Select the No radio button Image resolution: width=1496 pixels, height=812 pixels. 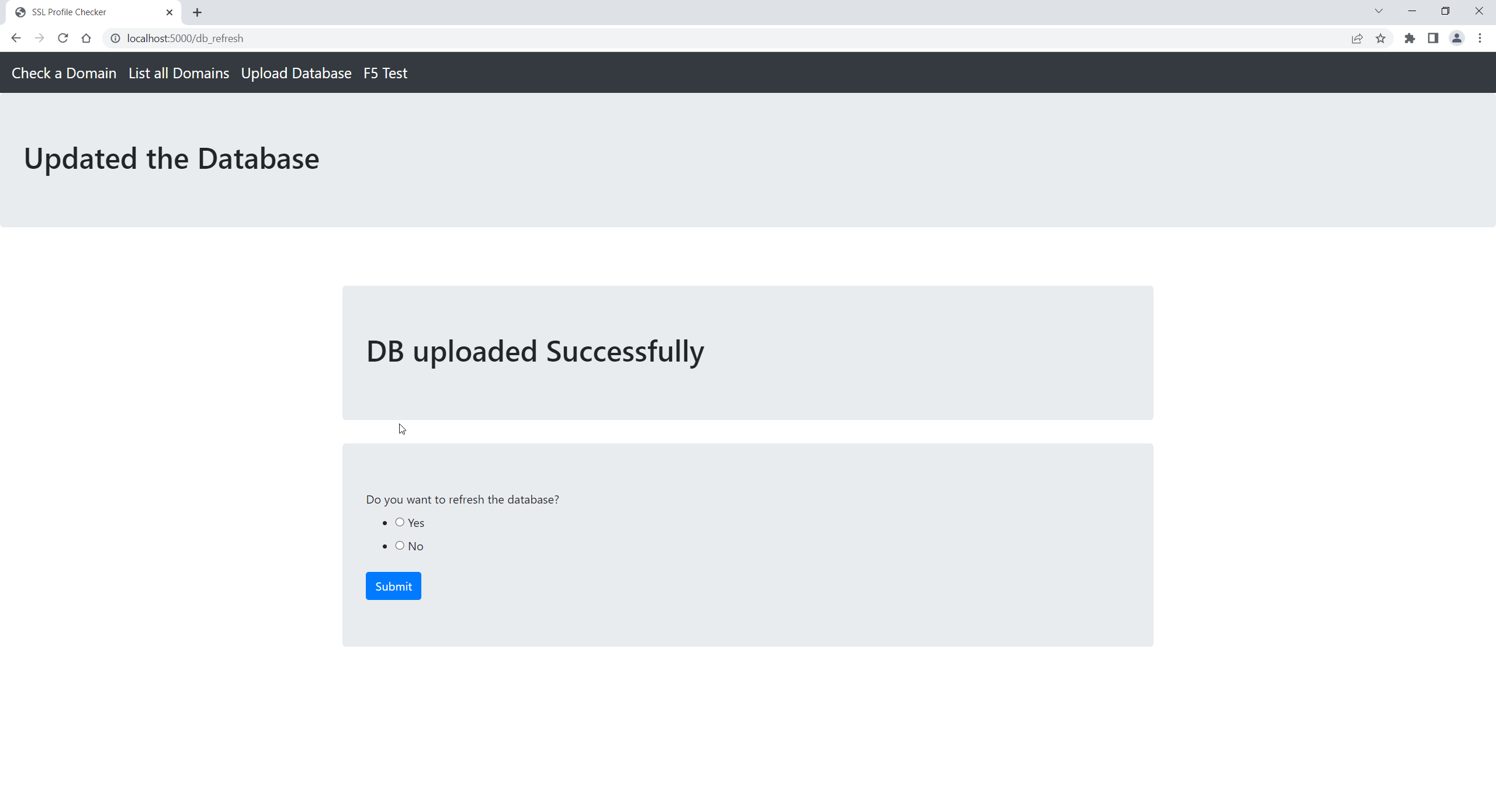400,546
